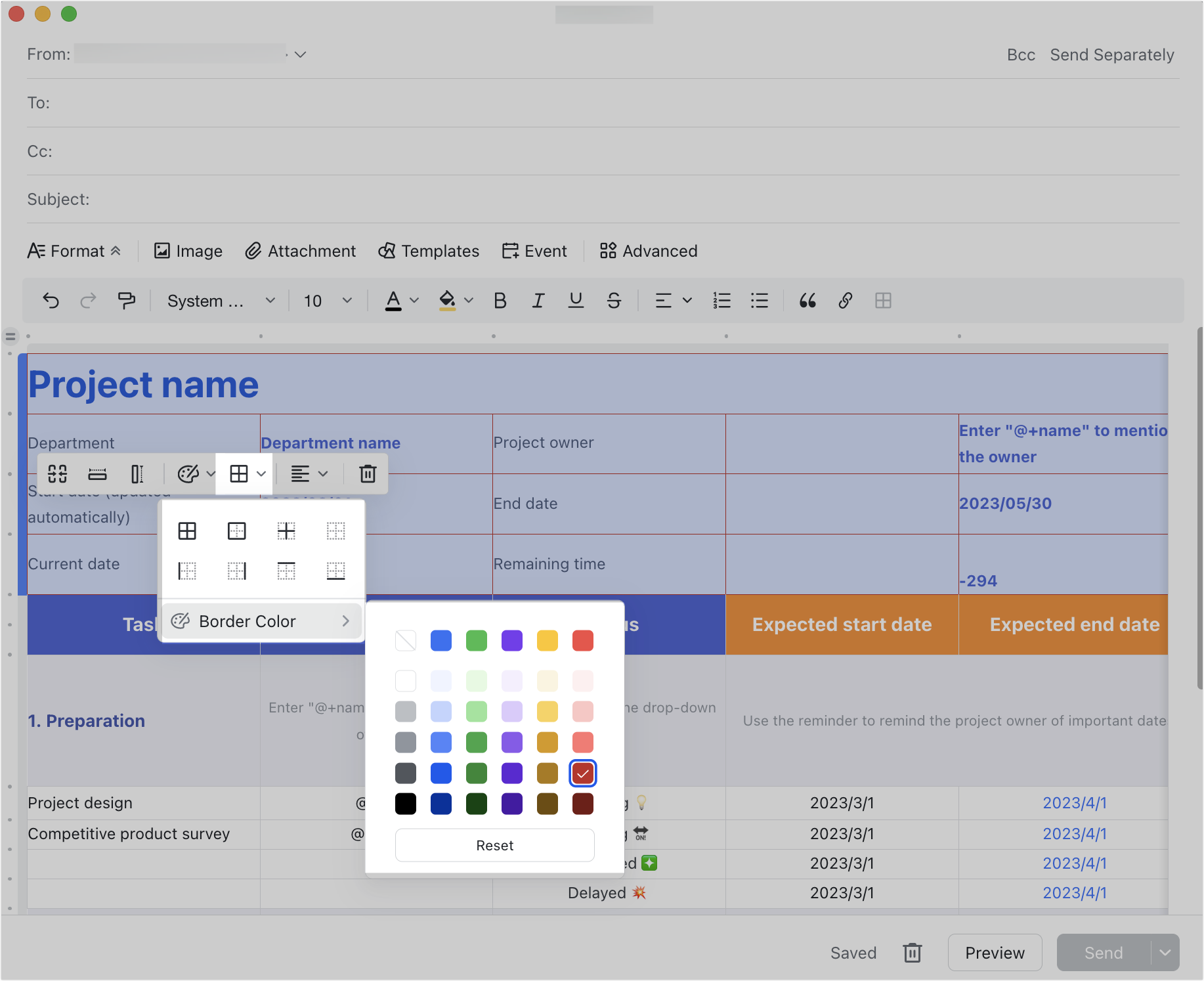
Task: Apply outside borders option
Action: (236, 531)
